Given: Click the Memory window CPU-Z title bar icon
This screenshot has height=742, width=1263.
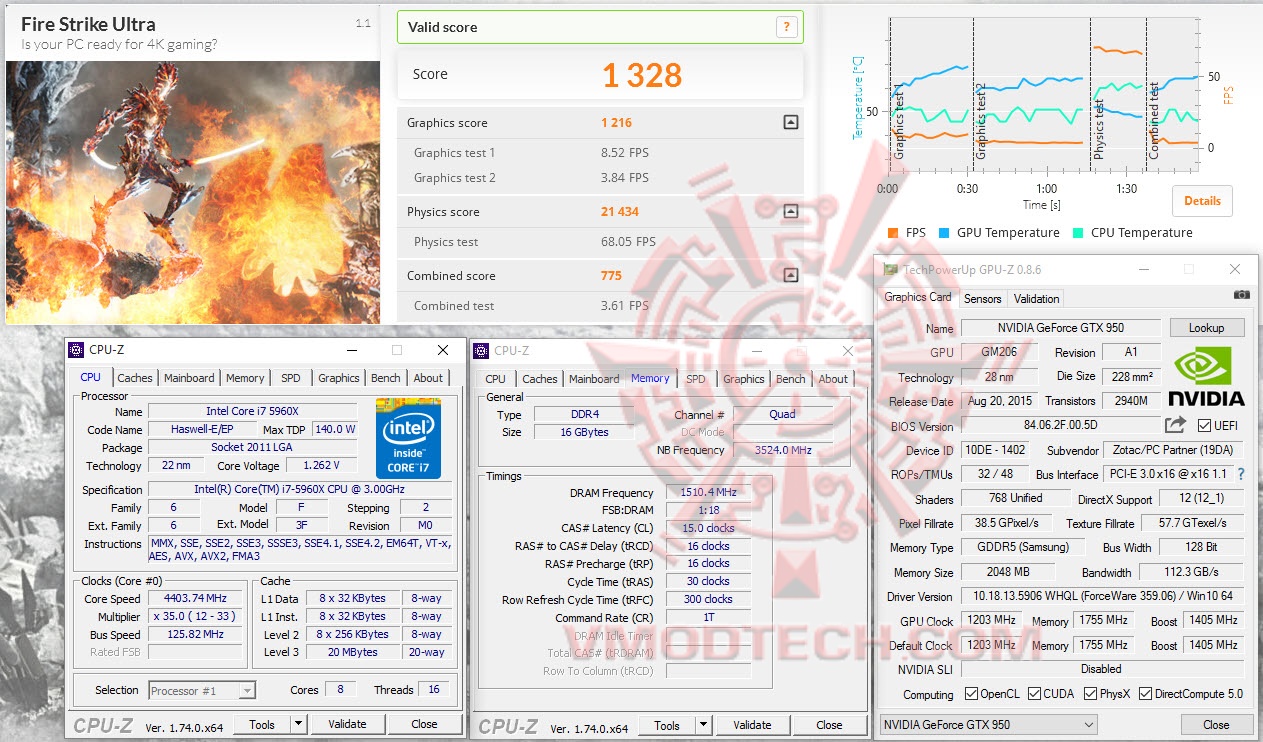Looking at the screenshot, I should [481, 350].
